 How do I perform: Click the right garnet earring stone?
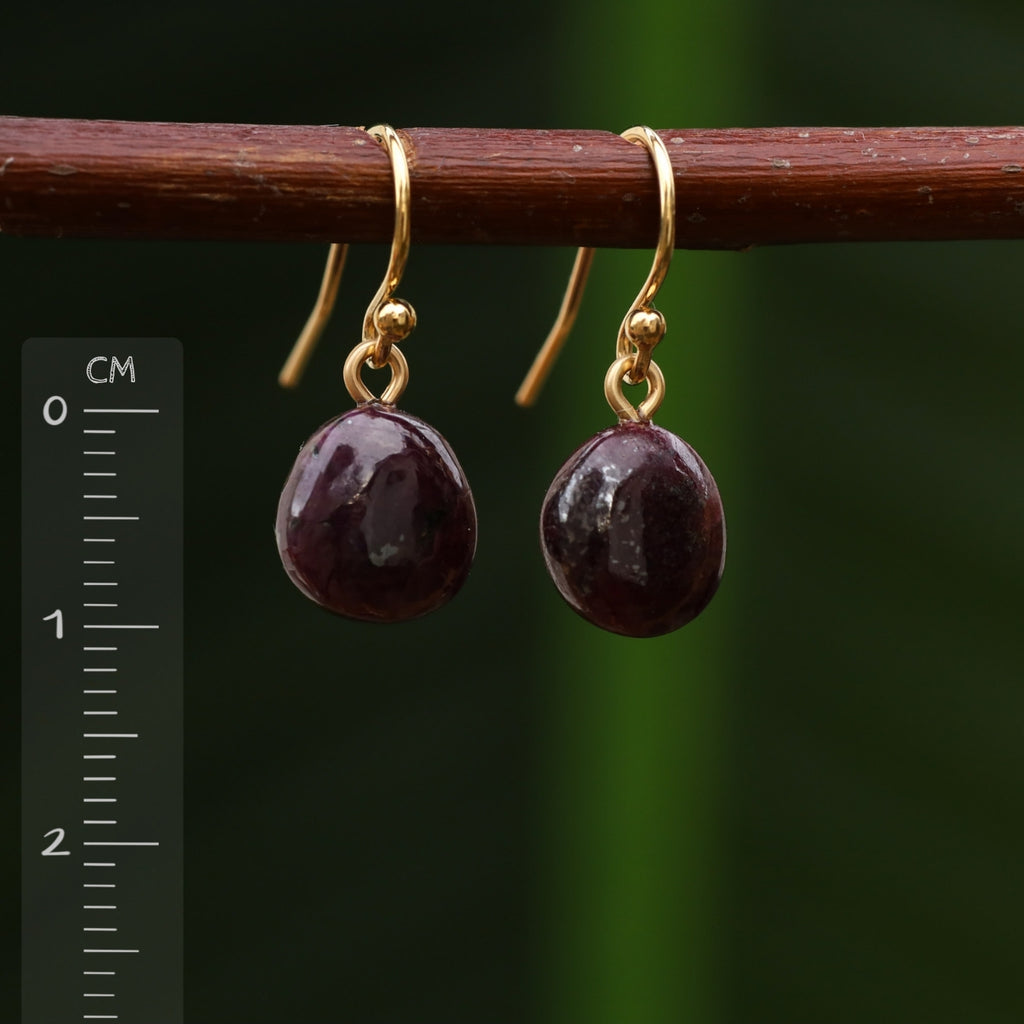[633, 528]
